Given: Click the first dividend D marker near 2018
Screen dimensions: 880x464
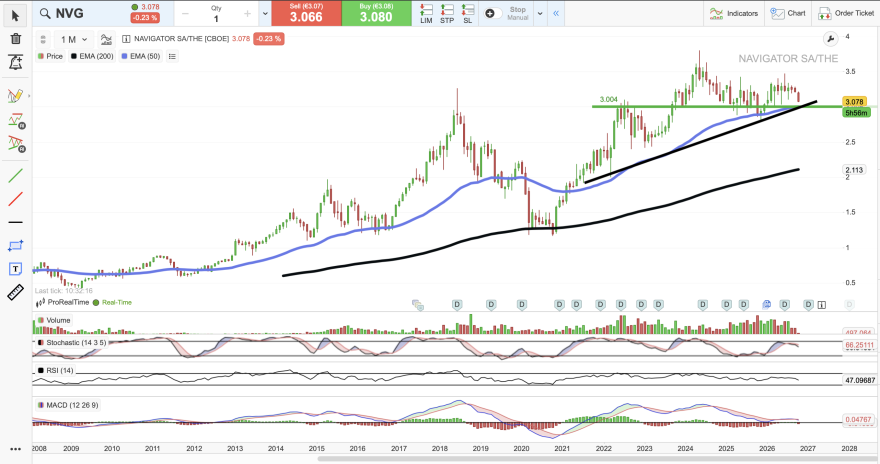Looking at the screenshot, I should coord(457,305).
